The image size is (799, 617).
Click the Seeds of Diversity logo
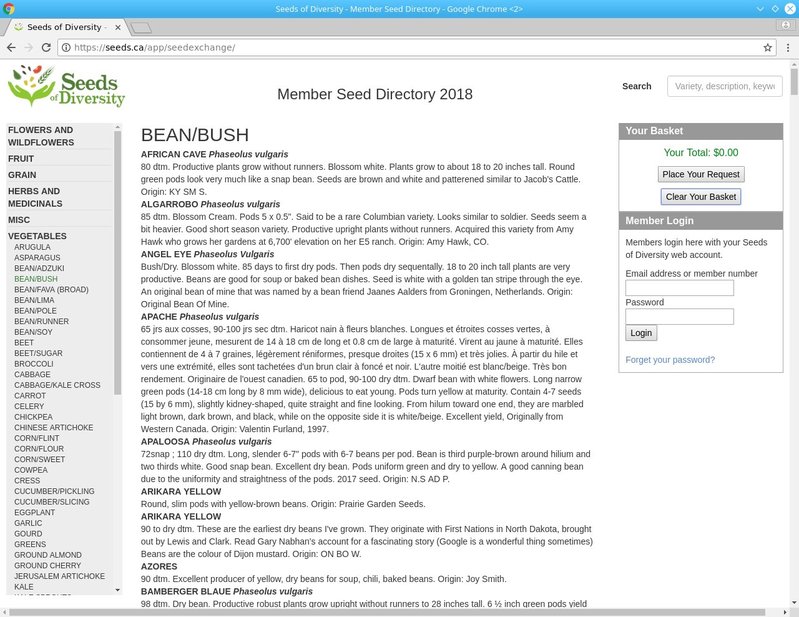click(66, 86)
